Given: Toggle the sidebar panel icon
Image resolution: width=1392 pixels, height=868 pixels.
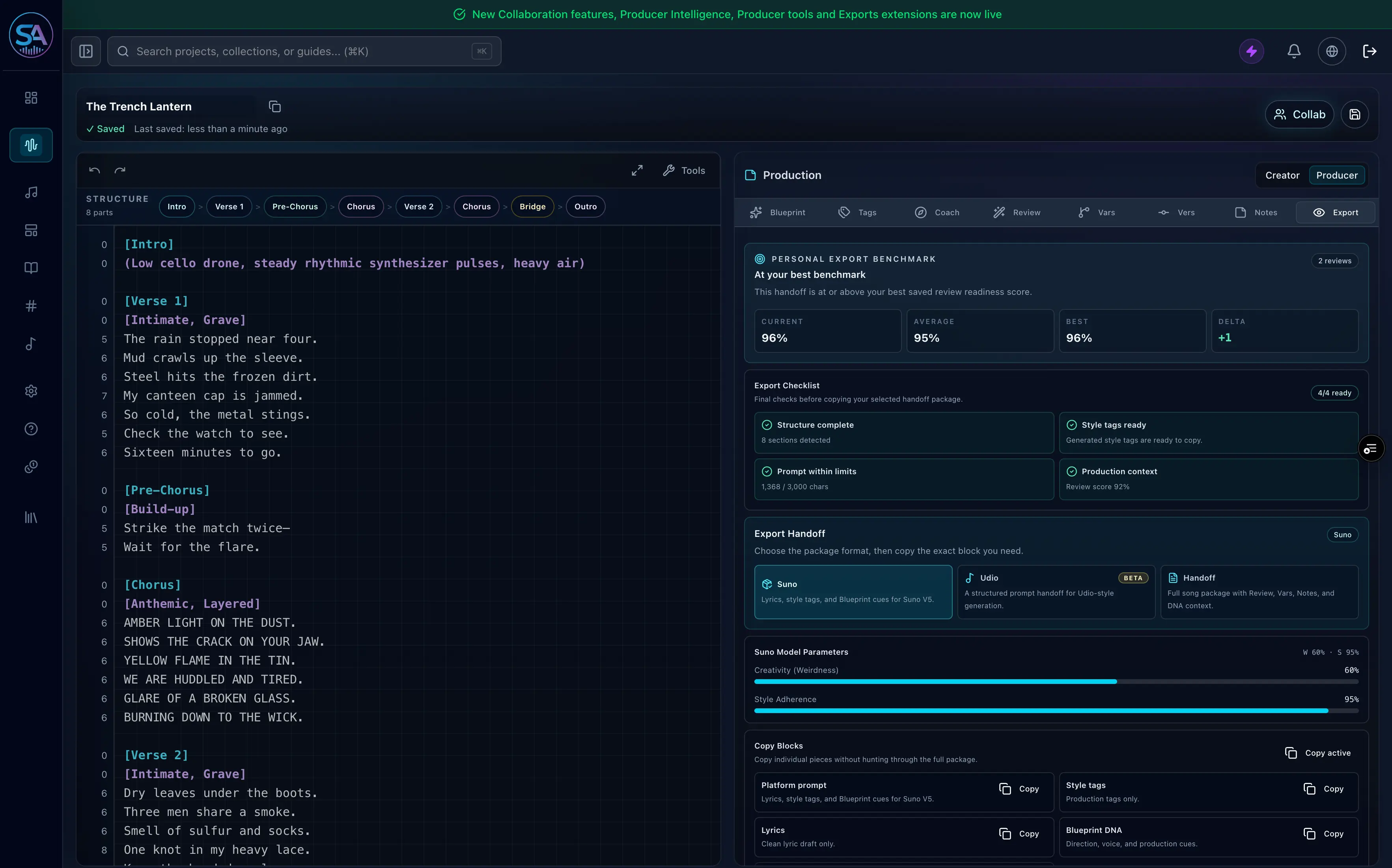Looking at the screenshot, I should click(86, 51).
